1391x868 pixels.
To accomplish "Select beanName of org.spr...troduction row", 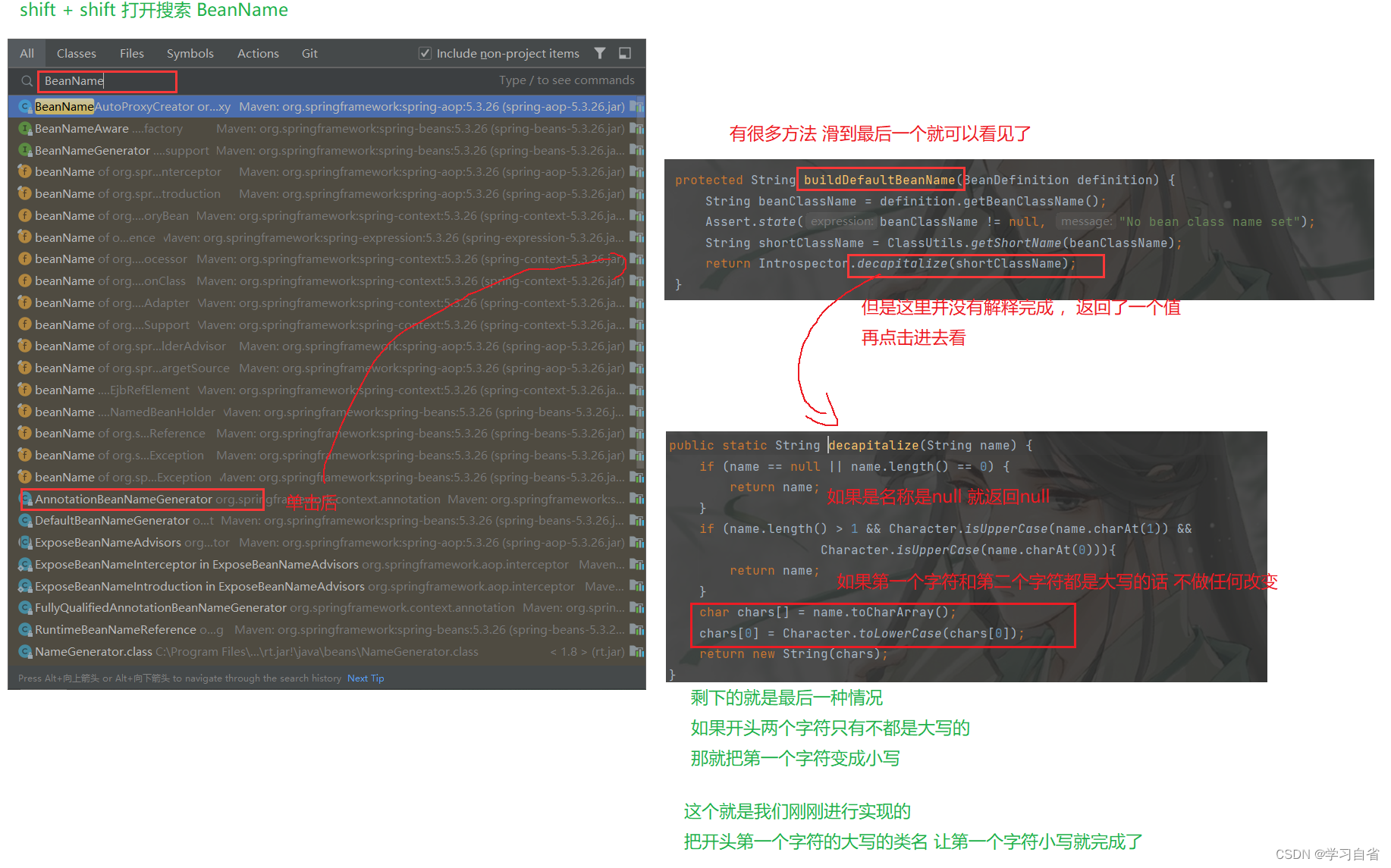I will (x=327, y=194).
